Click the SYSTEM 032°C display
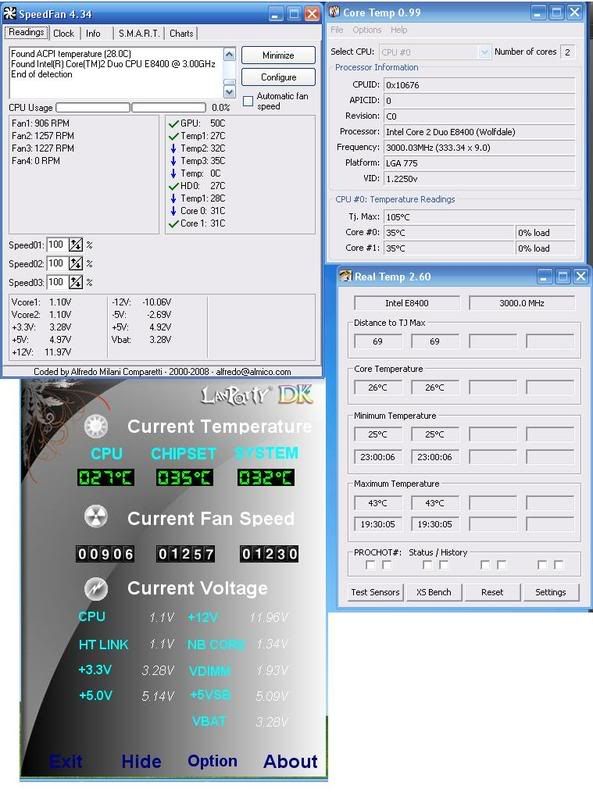Viewport: 593px width, 800px height. click(x=266, y=478)
